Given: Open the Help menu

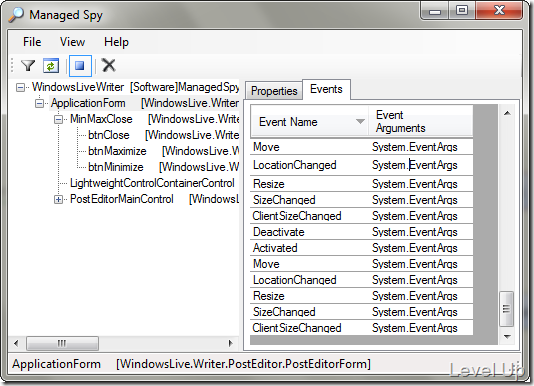Looking at the screenshot, I should coord(116,42).
